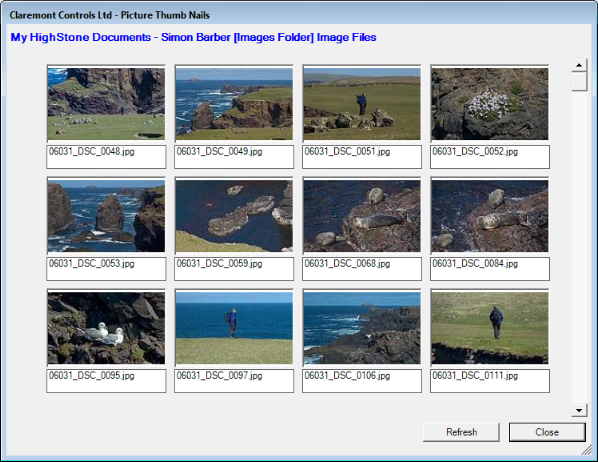The image size is (598, 462).
Task: Select the 06031_DSC_0049 coastline thumbnail
Action: click(x=234, y=104)
